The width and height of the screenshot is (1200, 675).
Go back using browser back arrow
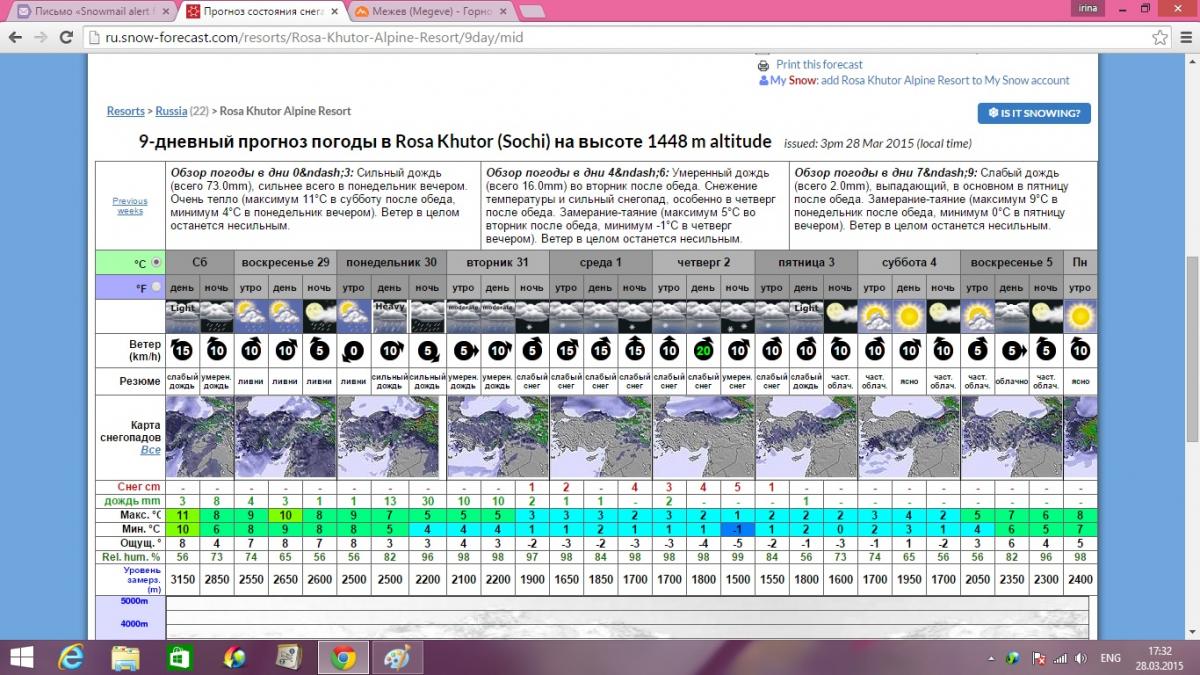(16, 38)
